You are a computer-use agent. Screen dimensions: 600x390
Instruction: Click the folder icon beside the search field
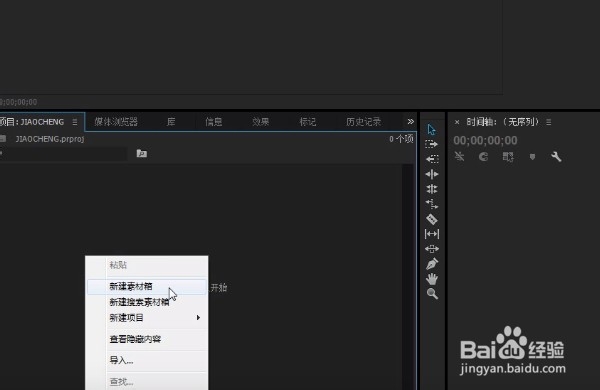click(142, 153)
